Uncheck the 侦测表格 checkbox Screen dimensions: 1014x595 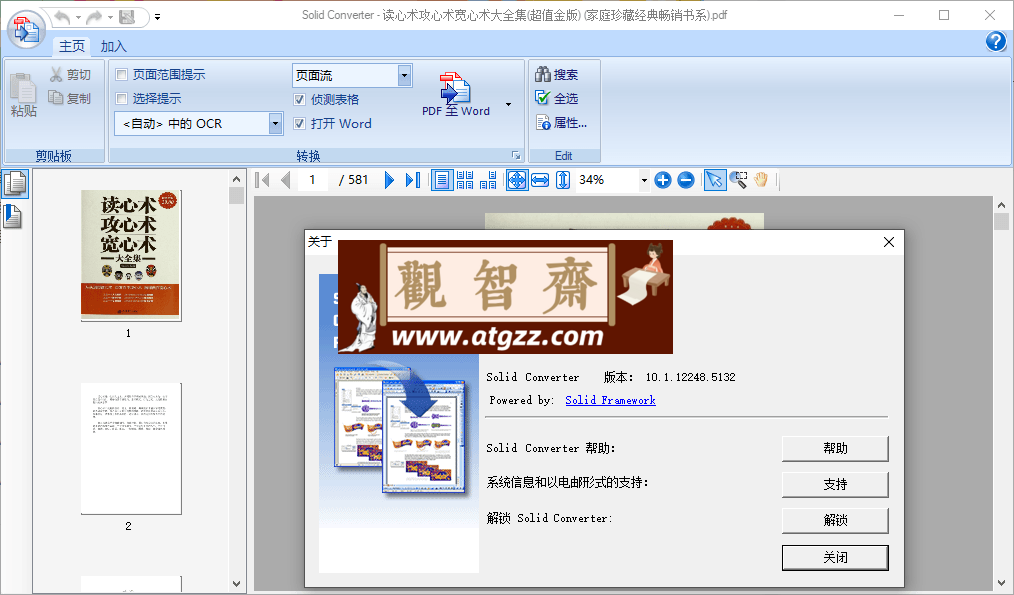pyautogui.click(x=299, y=100)
